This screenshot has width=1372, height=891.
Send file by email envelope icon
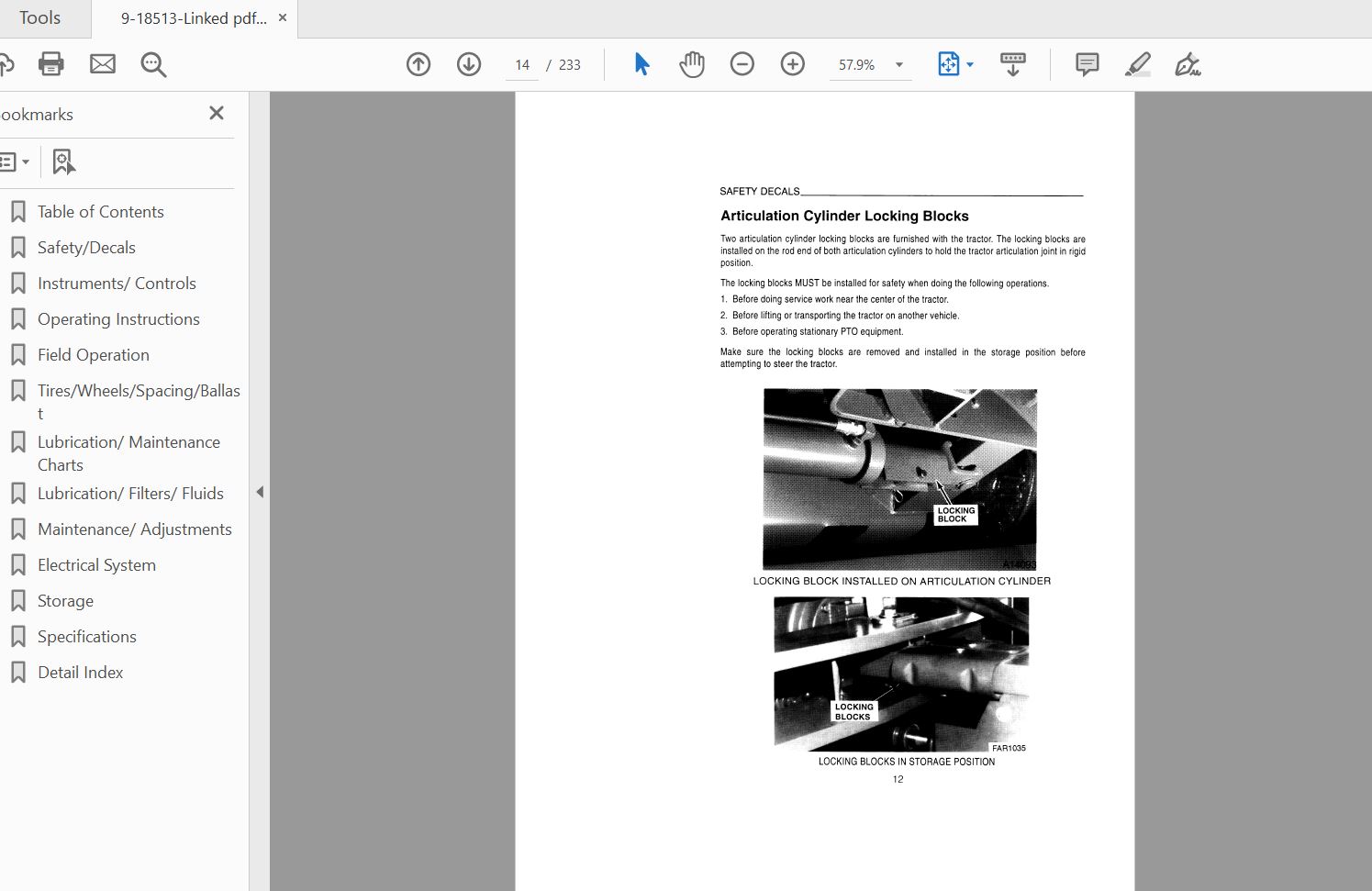click(x=103, y=64)
